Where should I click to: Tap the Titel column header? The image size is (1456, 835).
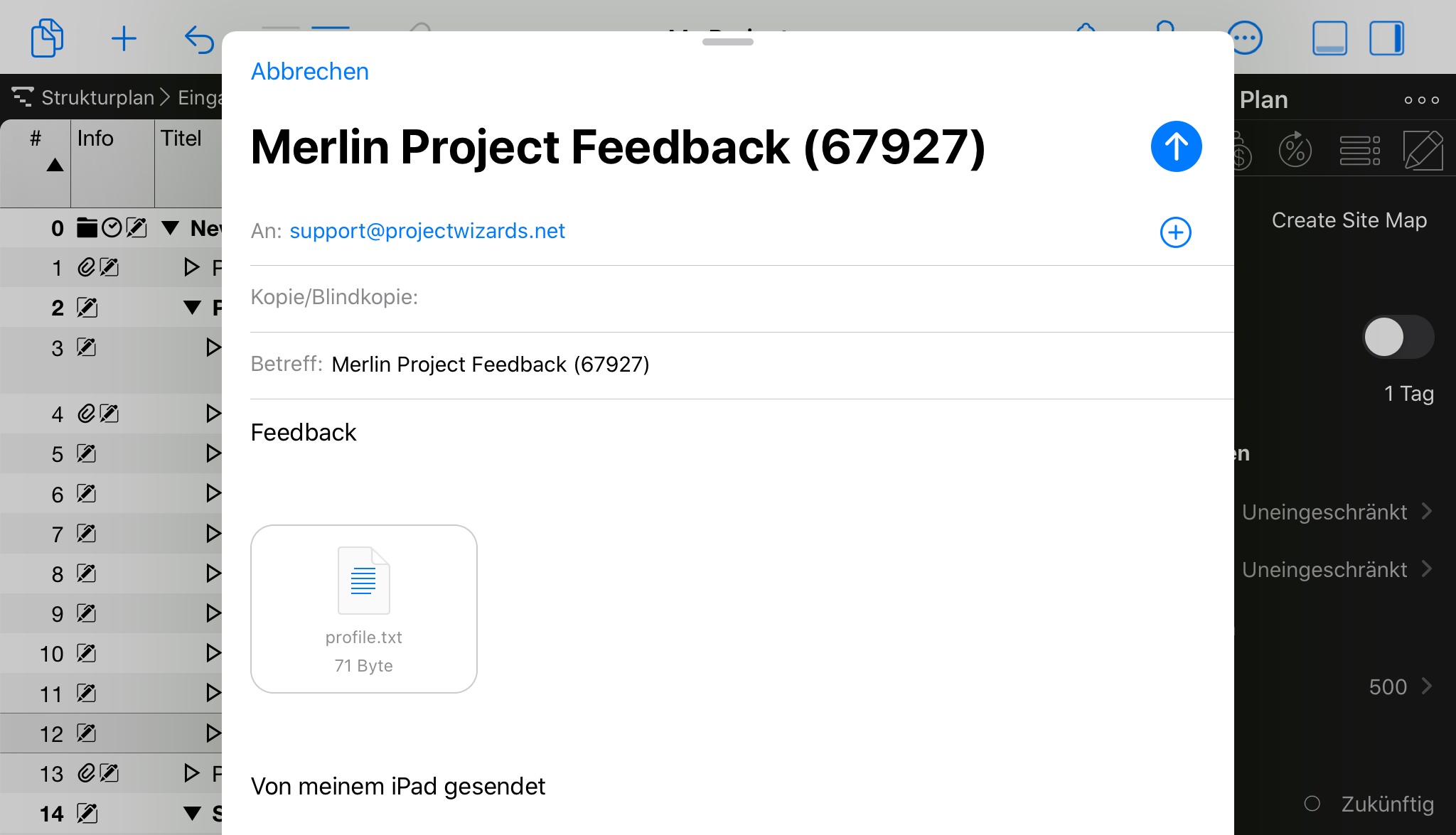189,163
